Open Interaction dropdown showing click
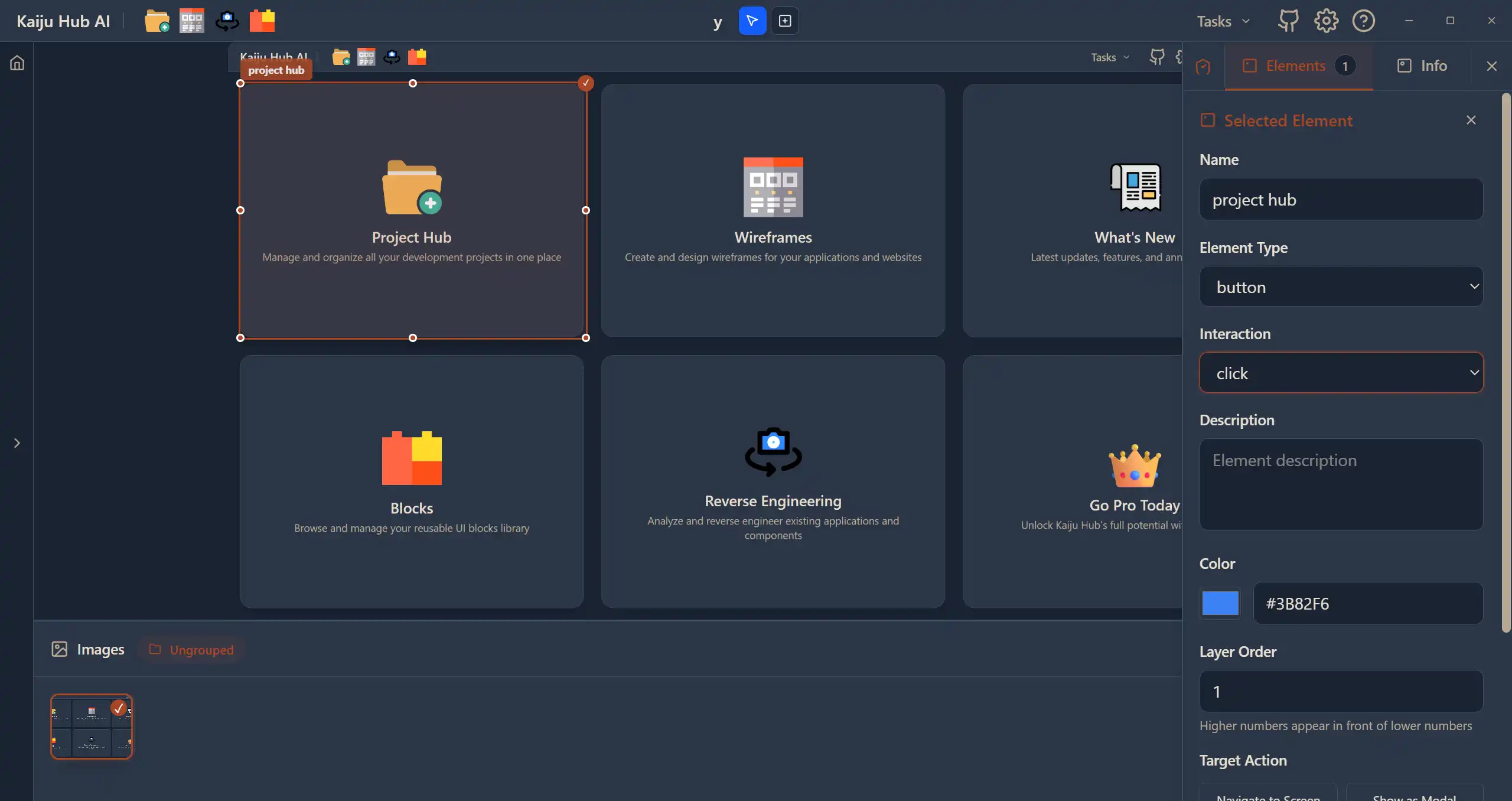This screenshot has width=1512, height=801. [x=1341, y=373]
